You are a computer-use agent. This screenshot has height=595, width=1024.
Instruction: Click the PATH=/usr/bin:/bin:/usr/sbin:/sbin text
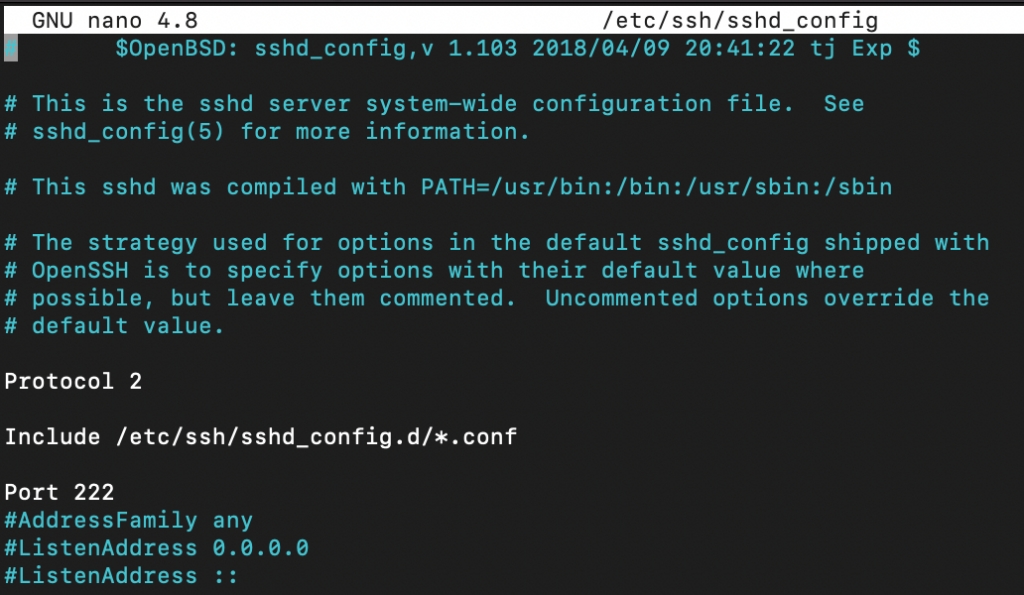(649, 187)
